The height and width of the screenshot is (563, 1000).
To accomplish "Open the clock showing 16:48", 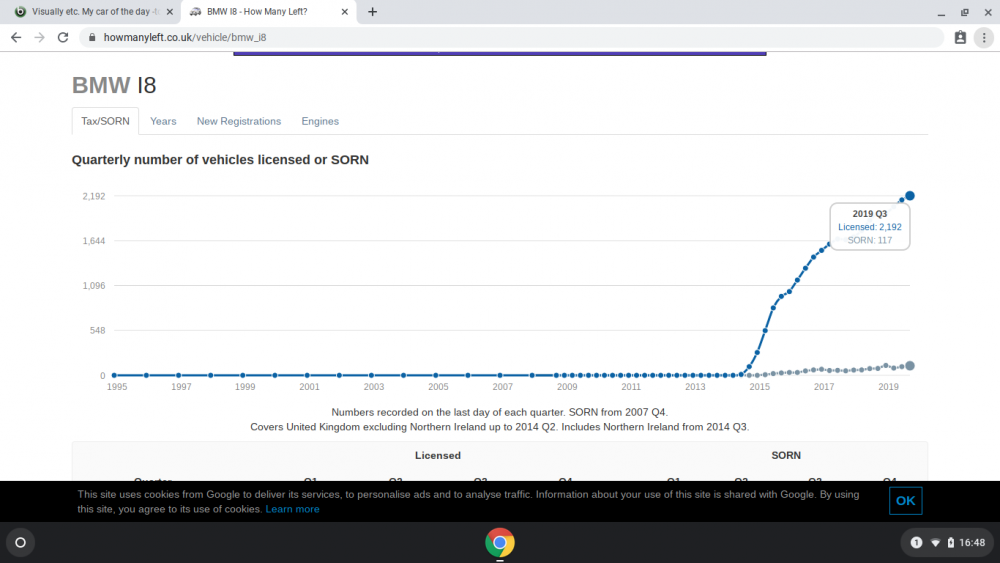I will pos(972,543).
